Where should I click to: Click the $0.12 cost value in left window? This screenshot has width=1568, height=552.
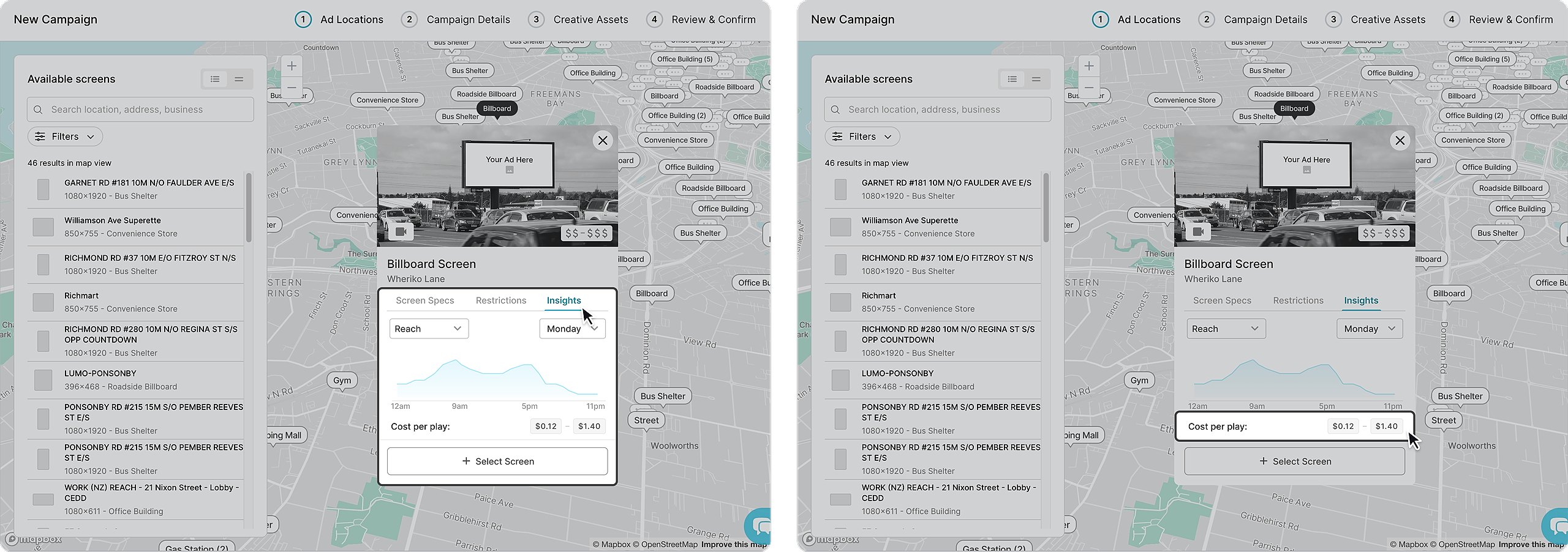pos(546,427)
